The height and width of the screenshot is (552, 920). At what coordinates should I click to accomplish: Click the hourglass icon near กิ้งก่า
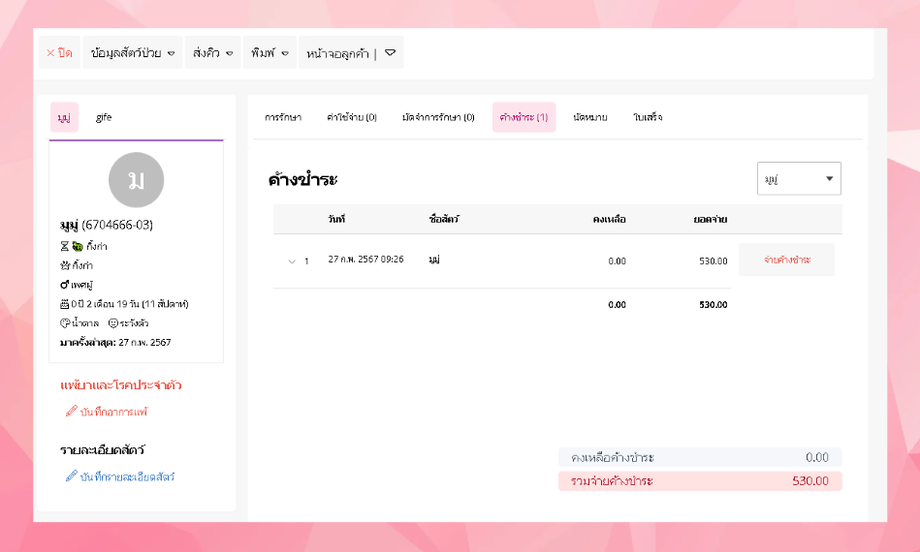(65, 246)
